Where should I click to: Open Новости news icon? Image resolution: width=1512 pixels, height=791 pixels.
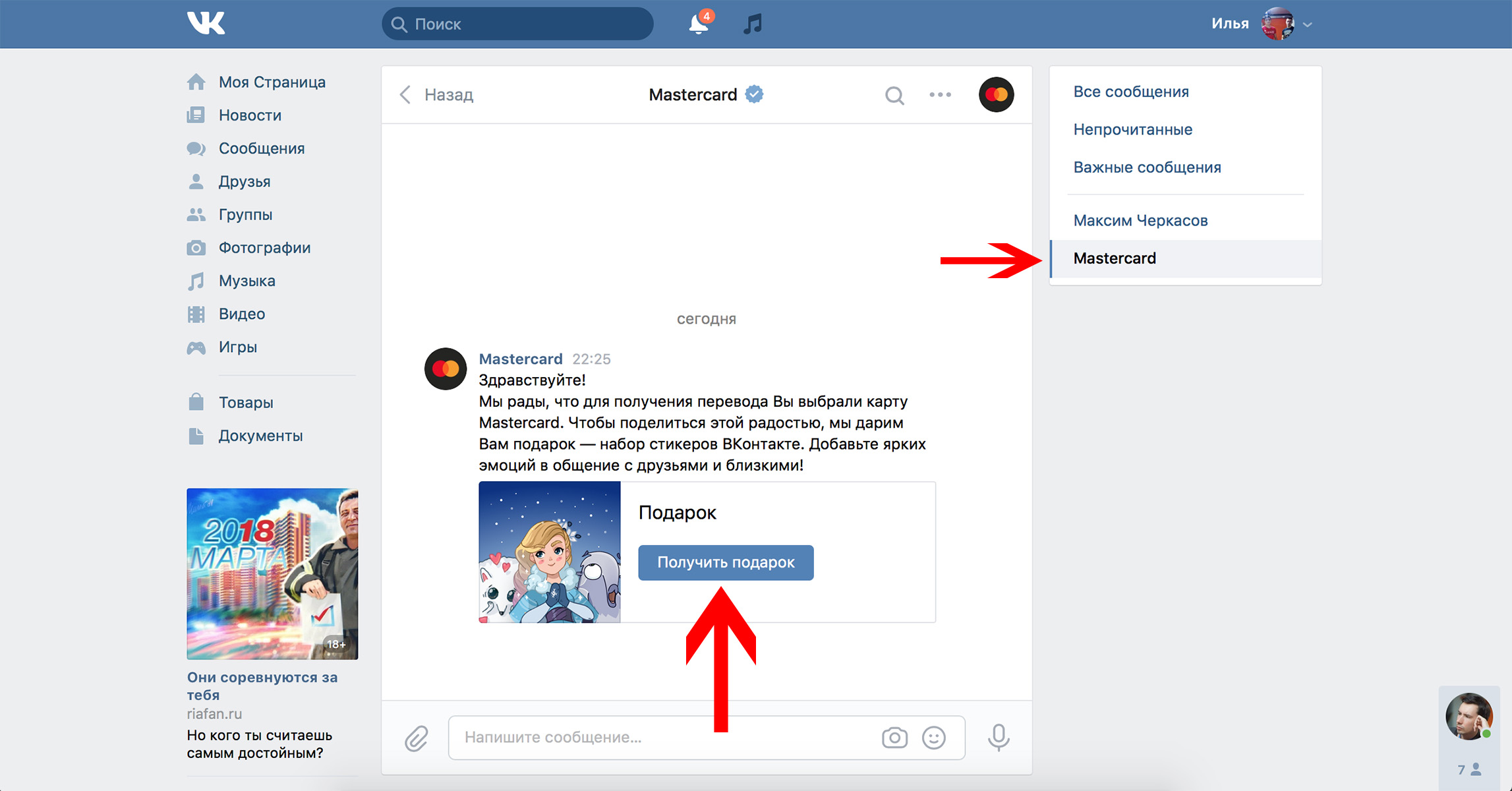(196, 115)
